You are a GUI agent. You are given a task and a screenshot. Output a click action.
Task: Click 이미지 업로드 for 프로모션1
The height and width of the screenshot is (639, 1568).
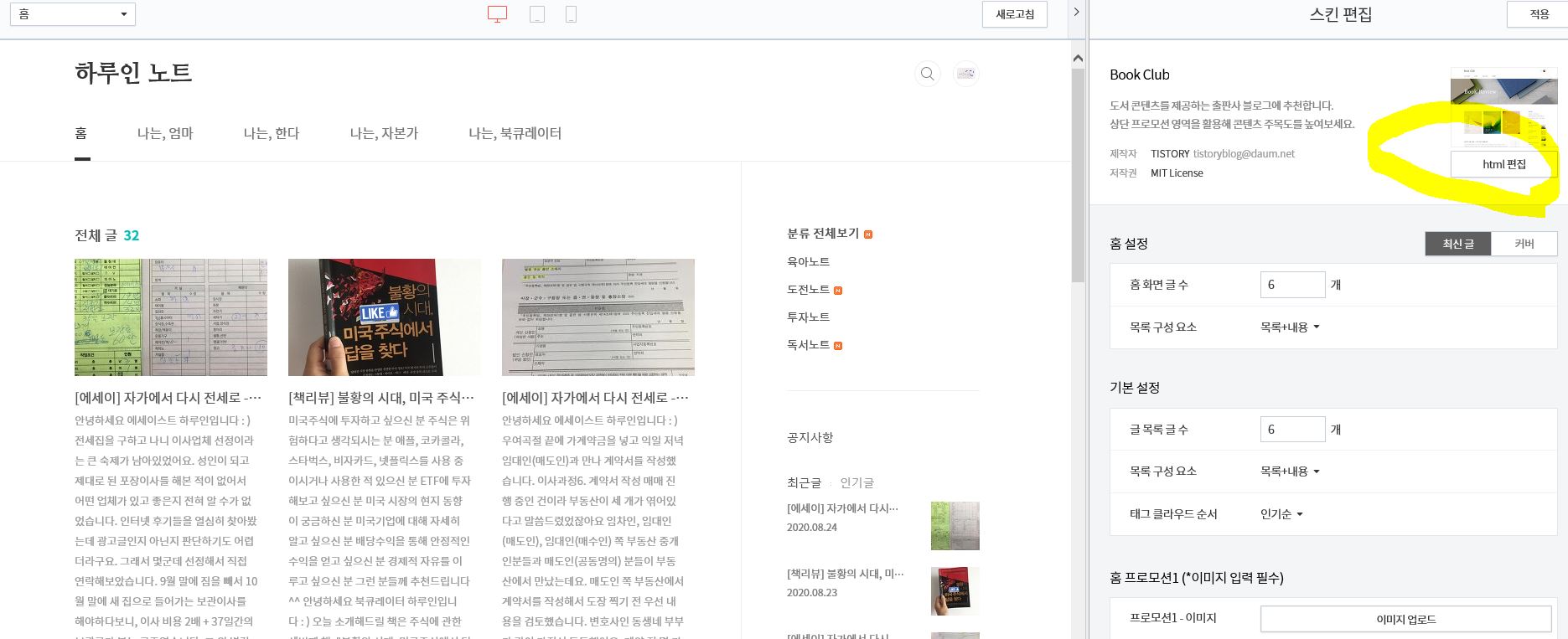coord(1405,620)
